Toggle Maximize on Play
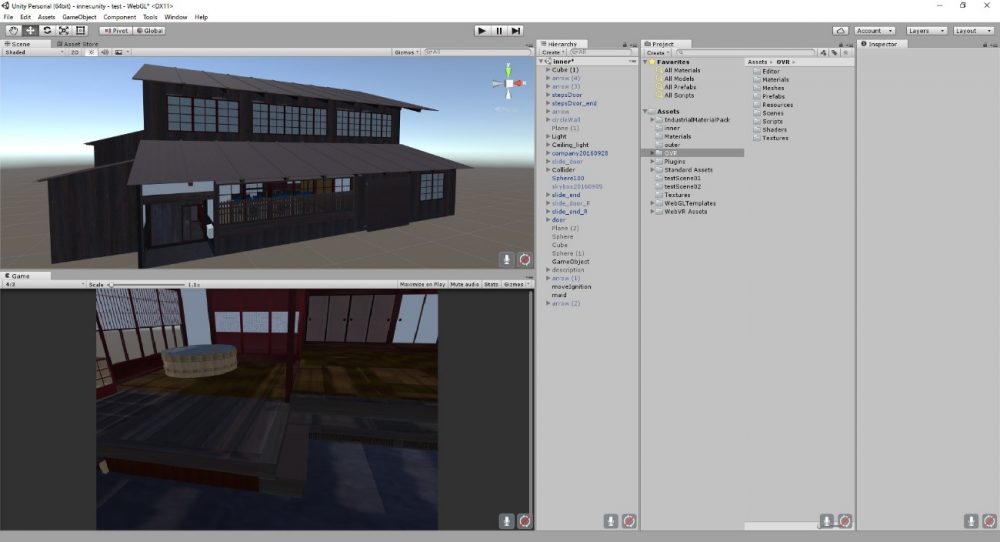 point(422,284)
